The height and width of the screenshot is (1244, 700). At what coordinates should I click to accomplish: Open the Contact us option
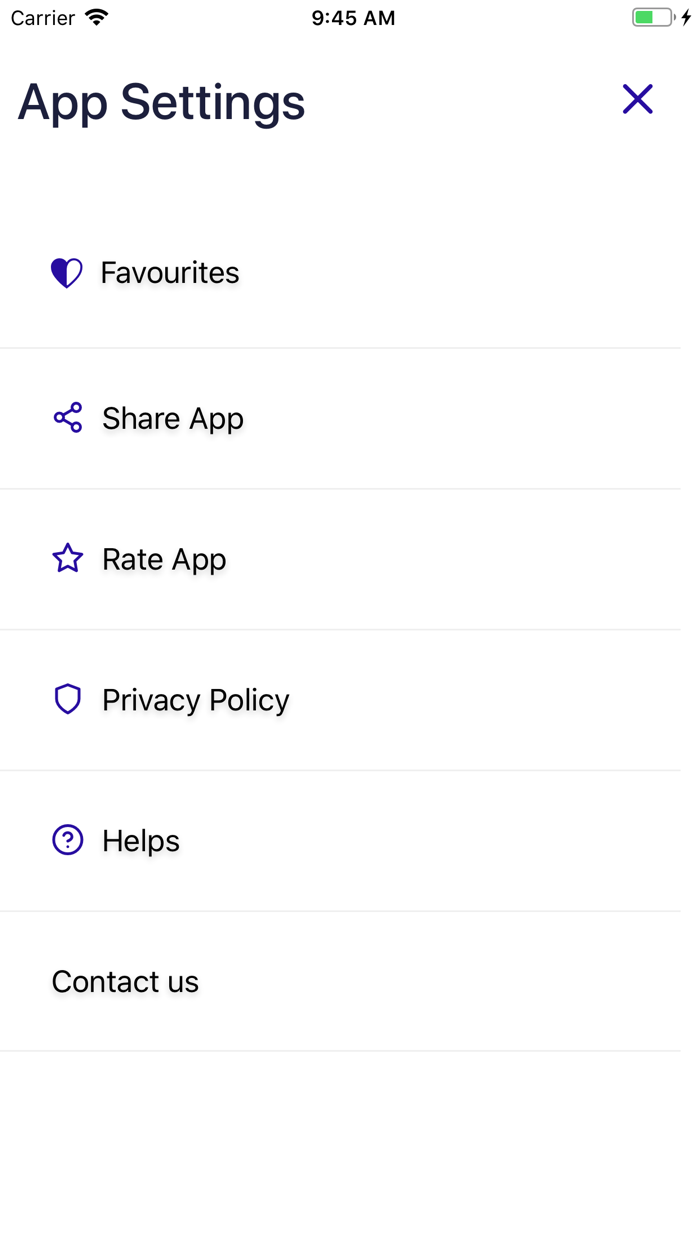[x=125, y=982]
